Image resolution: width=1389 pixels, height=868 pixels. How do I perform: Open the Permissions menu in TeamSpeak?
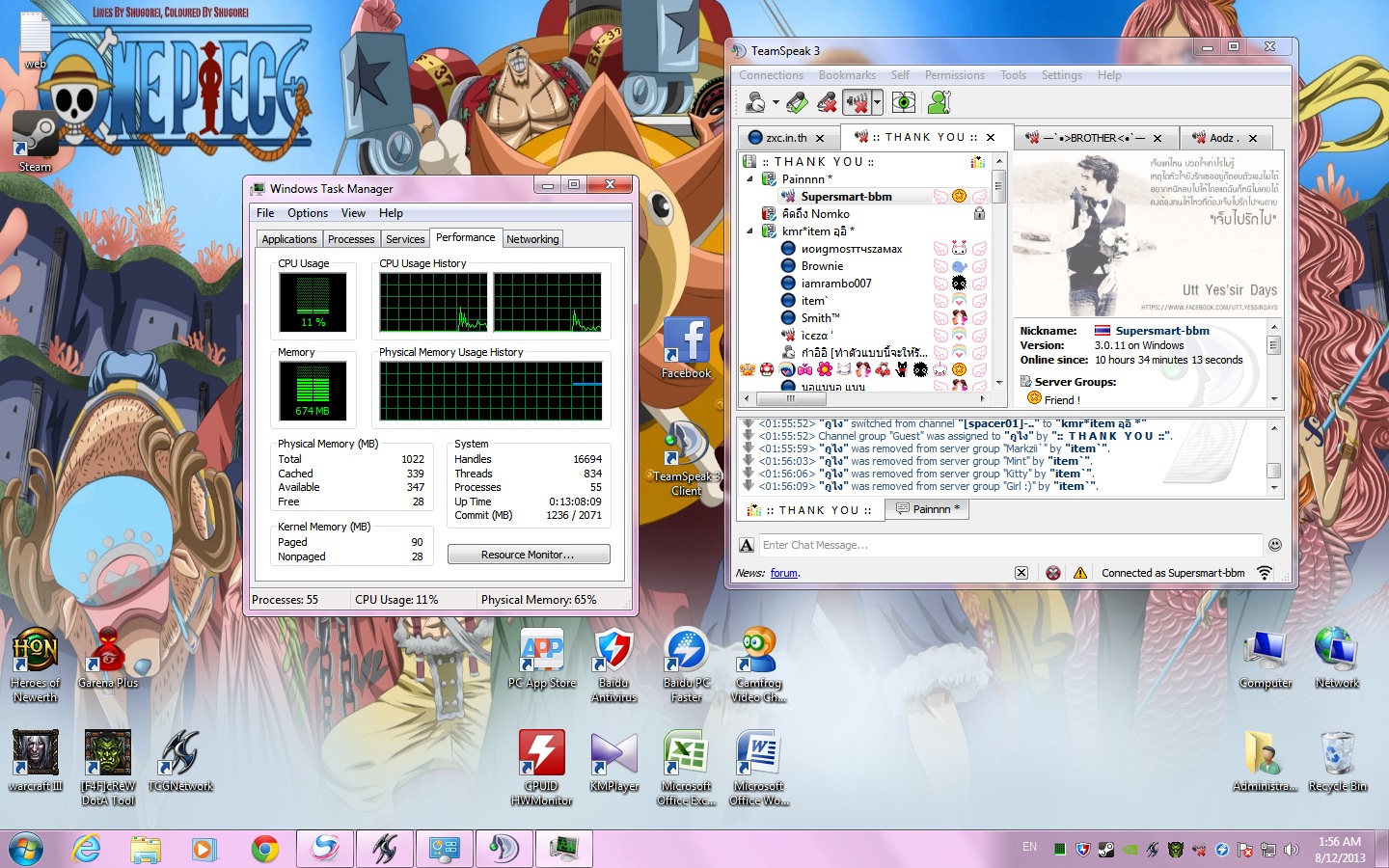click(954, 75)
